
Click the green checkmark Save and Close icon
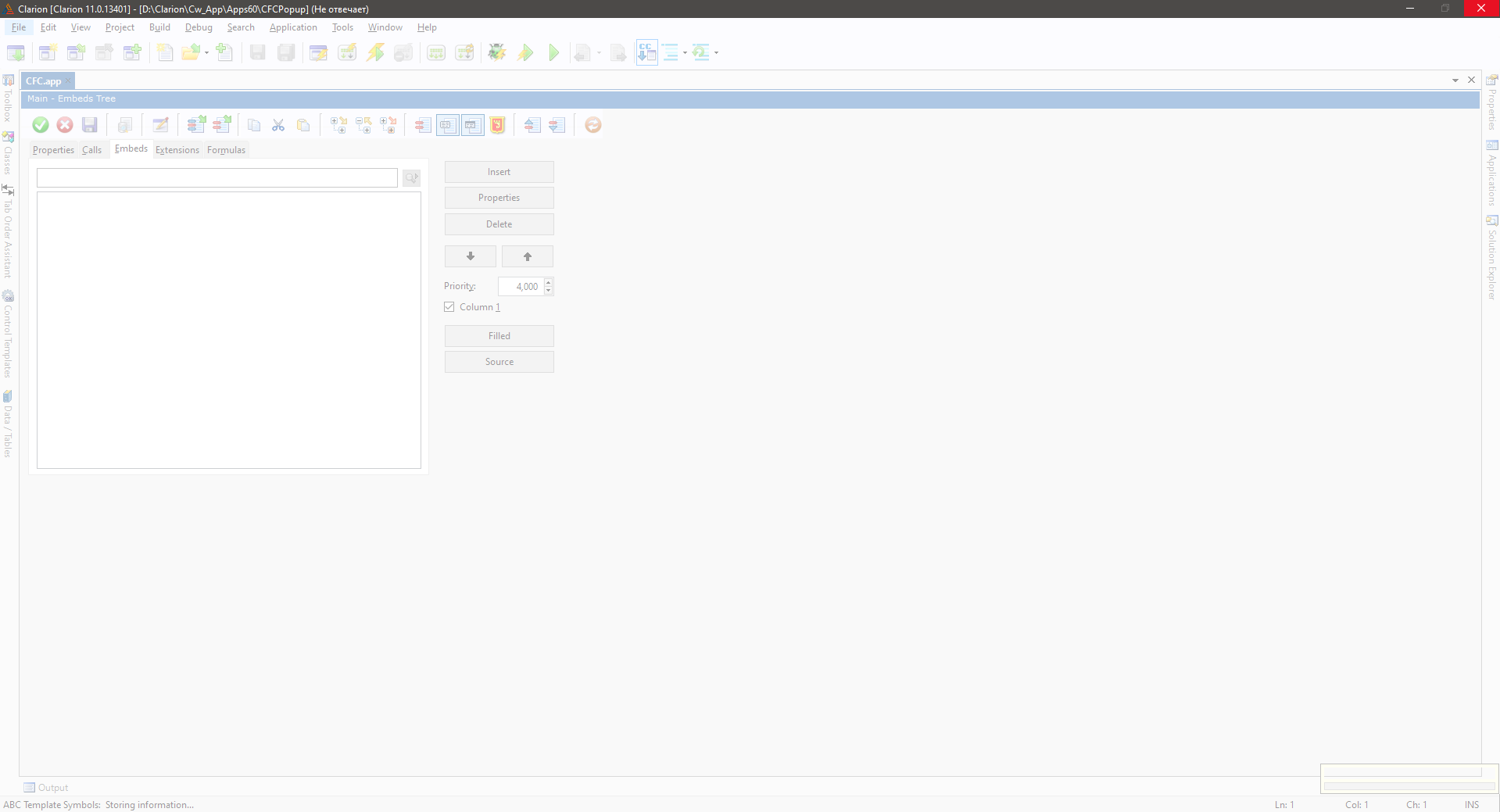click(x=41, y=125)
